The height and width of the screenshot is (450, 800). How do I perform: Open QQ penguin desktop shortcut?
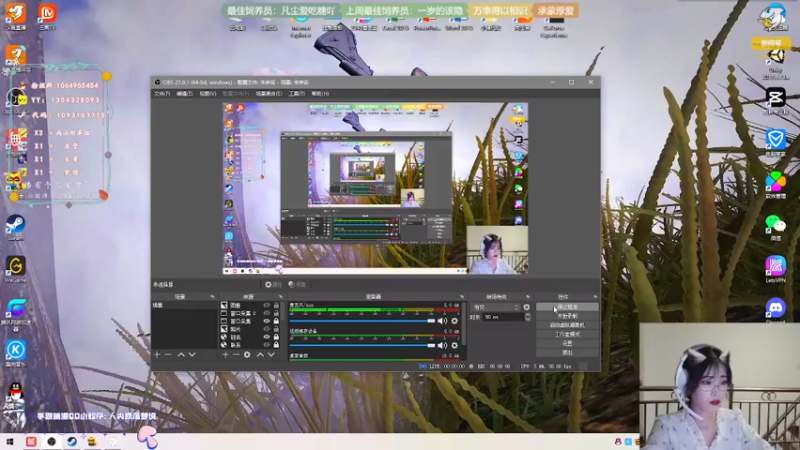pos(15,395)
